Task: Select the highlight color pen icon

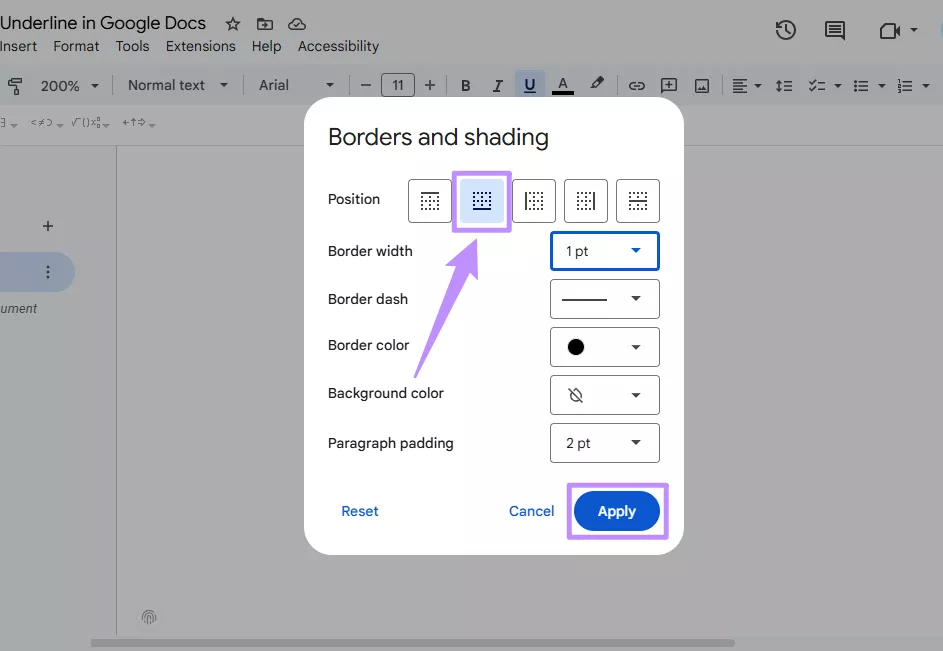Action: (597, 85)
